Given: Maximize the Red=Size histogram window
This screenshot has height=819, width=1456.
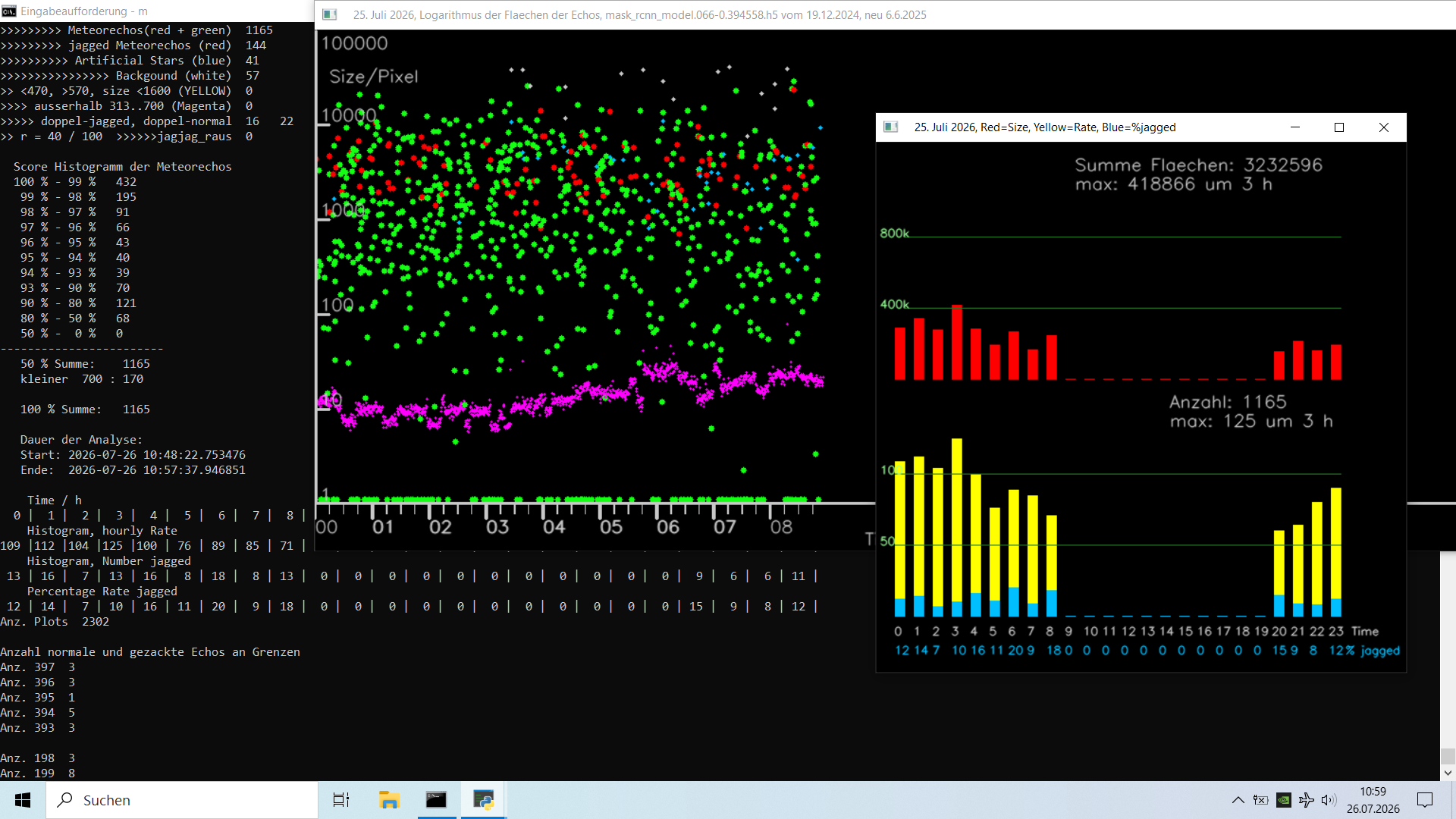Looking at the screenshot, I should 1339,127.
